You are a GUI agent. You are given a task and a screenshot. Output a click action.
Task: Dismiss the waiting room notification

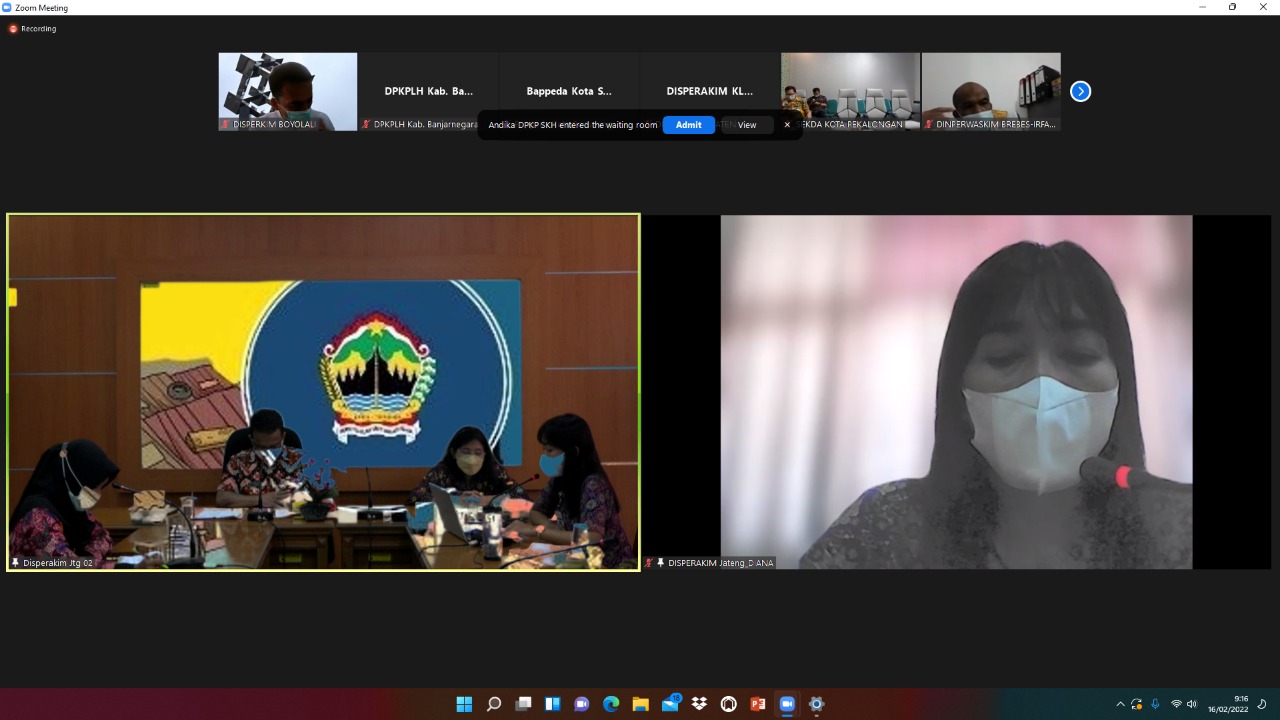(787, 125)
